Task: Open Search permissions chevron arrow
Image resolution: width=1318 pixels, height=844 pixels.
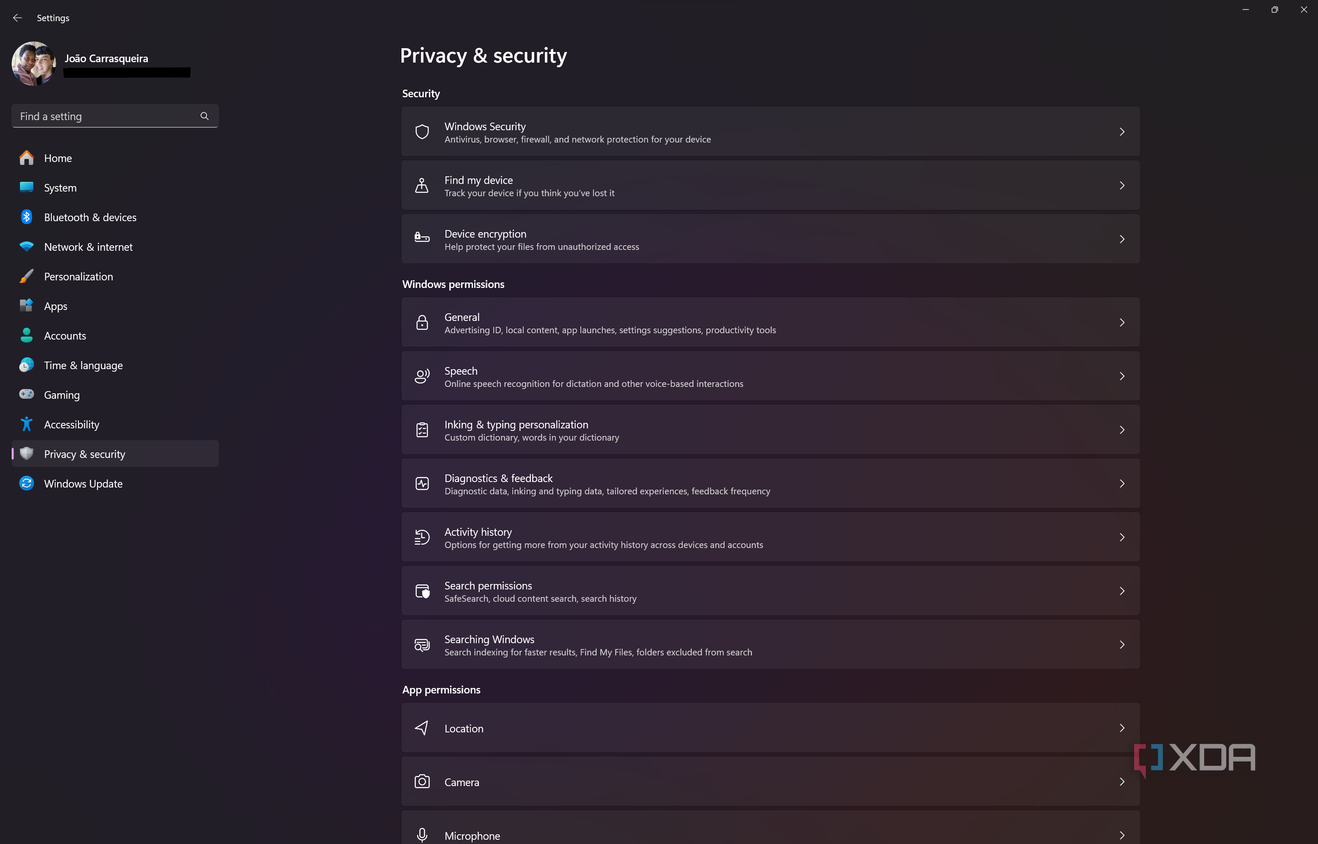Action: [x=1122, y=591]
